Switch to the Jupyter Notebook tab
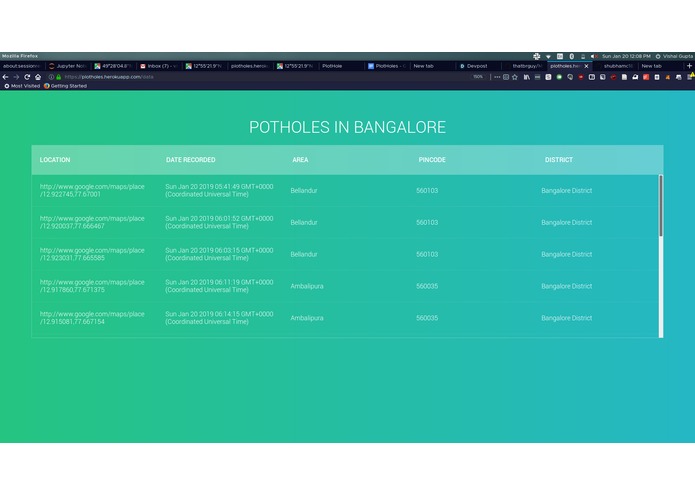This screenshot has height=494, width=695. (x=68, y=66)
